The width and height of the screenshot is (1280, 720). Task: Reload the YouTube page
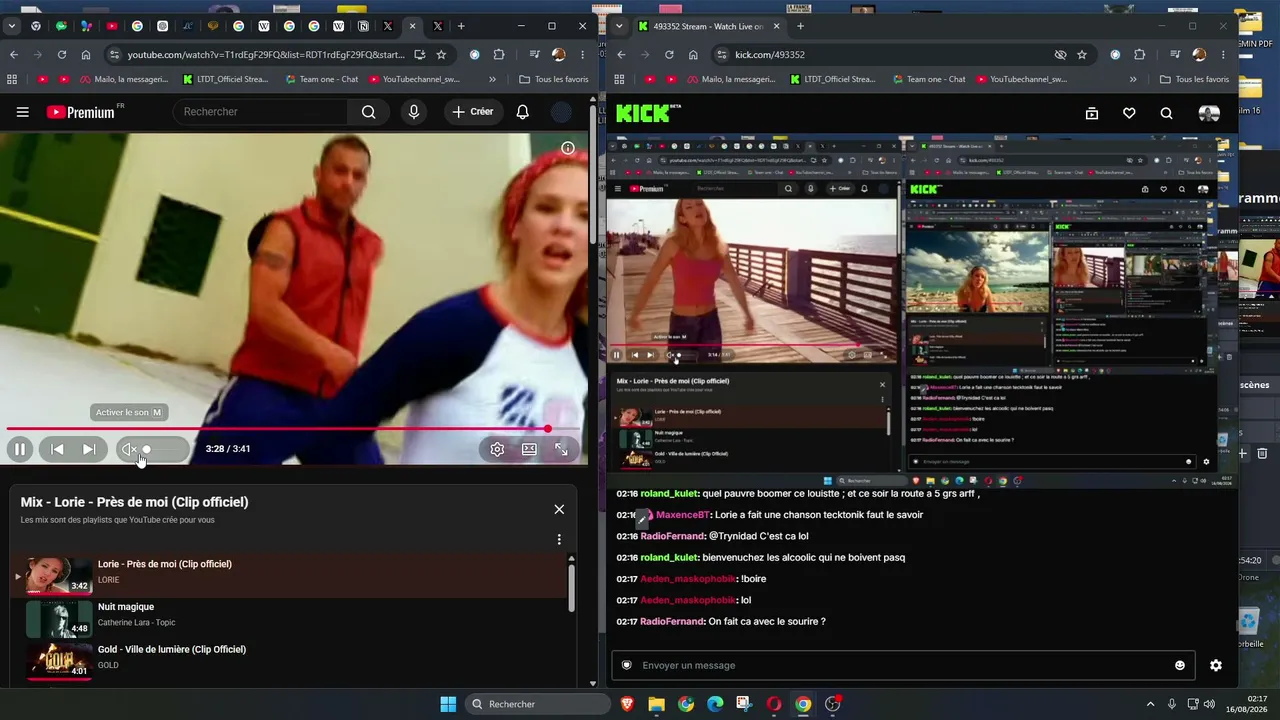coord(62,55)
